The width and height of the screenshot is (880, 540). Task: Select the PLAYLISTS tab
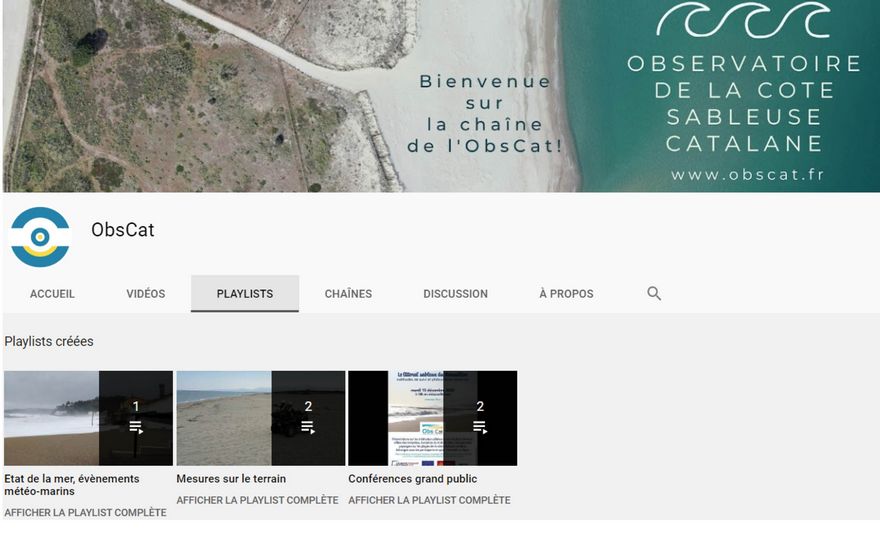tap(245, 294)
